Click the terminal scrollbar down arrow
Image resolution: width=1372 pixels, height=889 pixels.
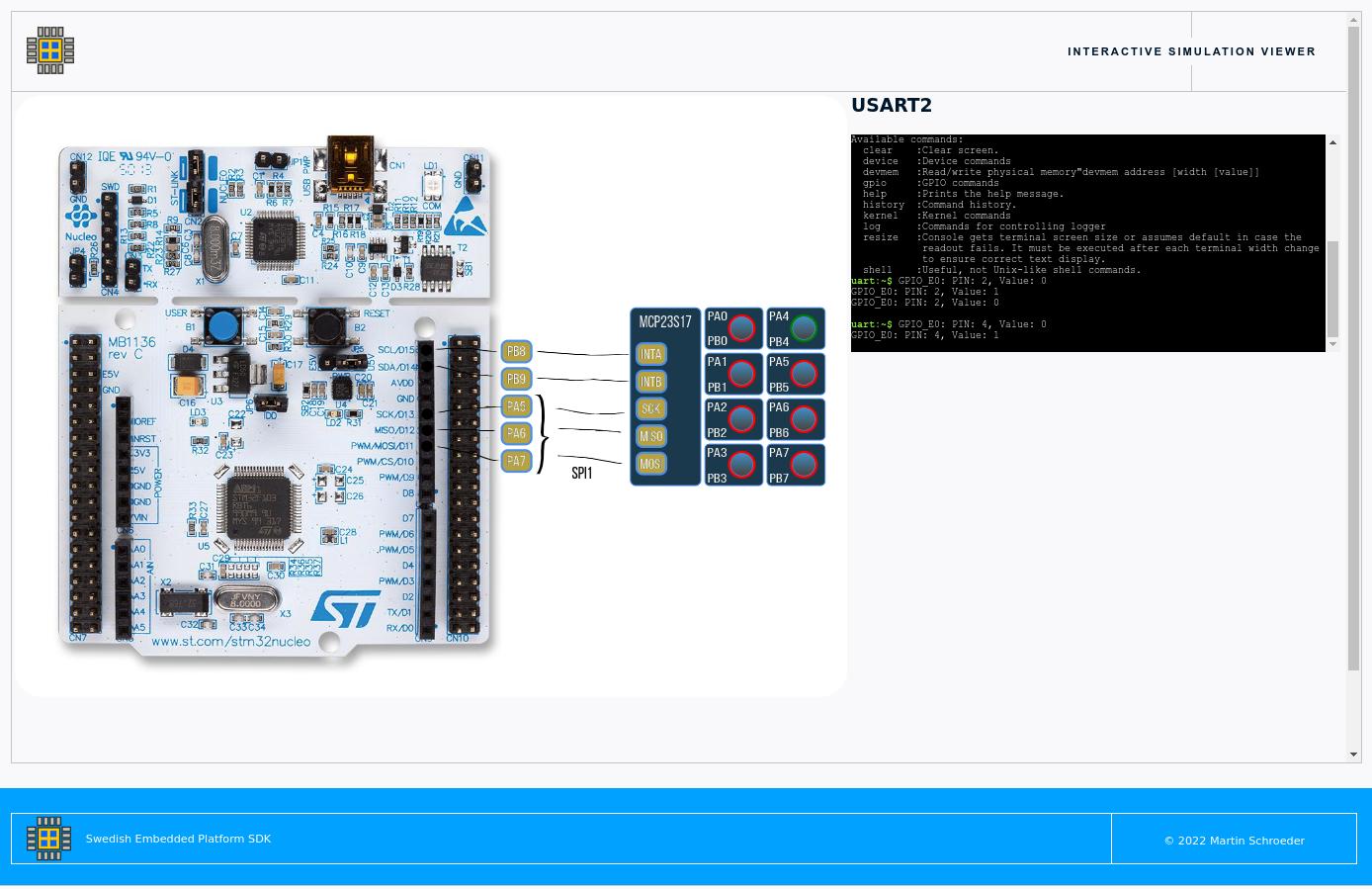[1332, 344]
